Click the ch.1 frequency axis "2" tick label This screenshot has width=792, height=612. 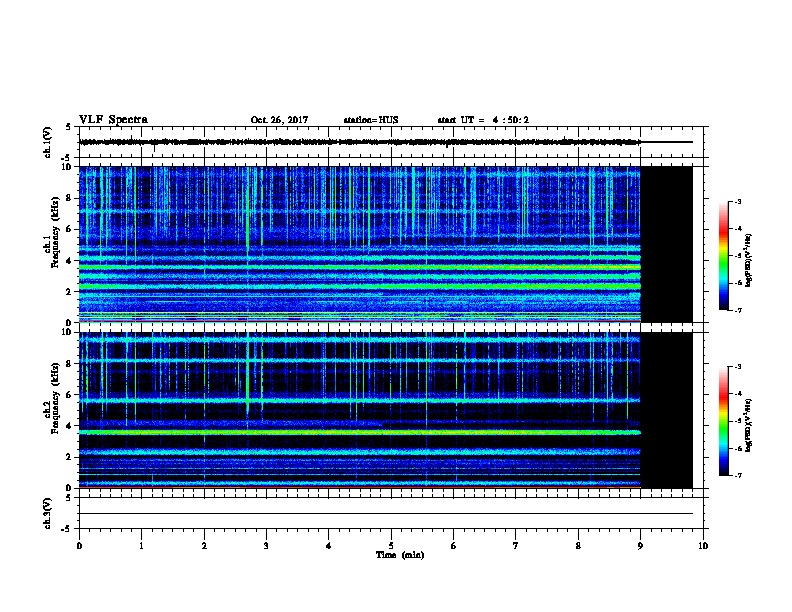[x=69, y=292]
